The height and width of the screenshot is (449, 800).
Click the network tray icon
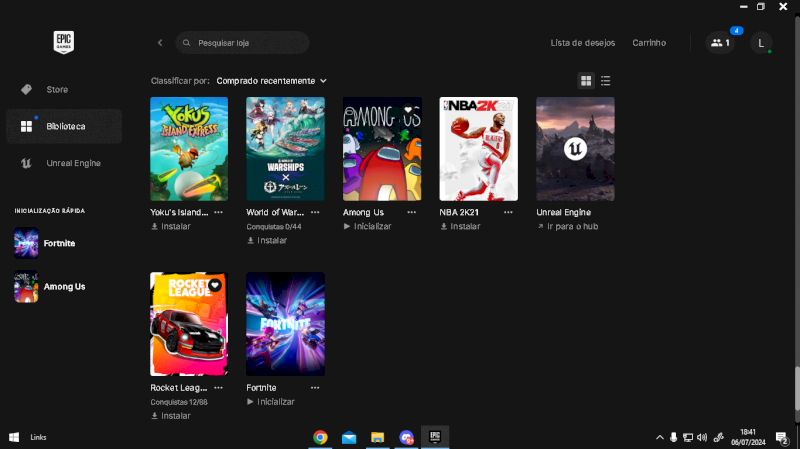[x=688, y=437]
